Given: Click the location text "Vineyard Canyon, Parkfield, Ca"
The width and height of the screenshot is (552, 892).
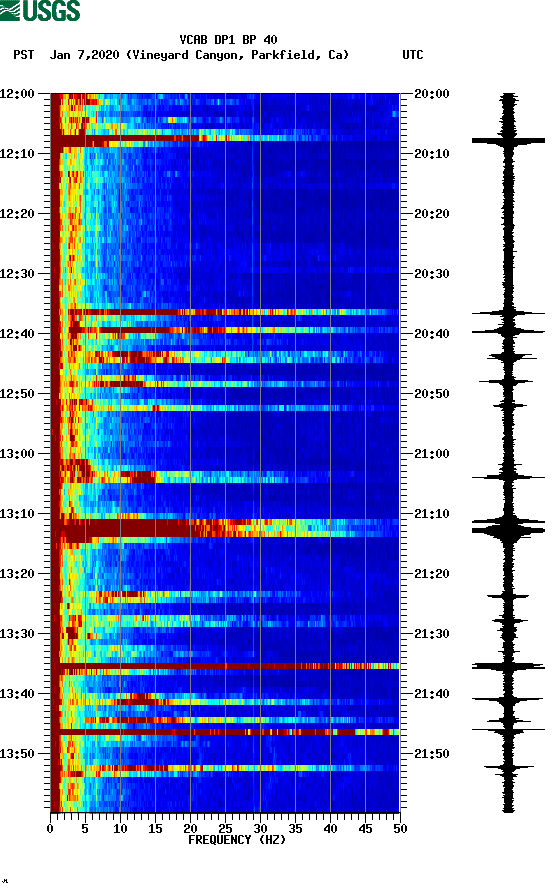Looking at the screenshot, I should [x=237, y=55].
